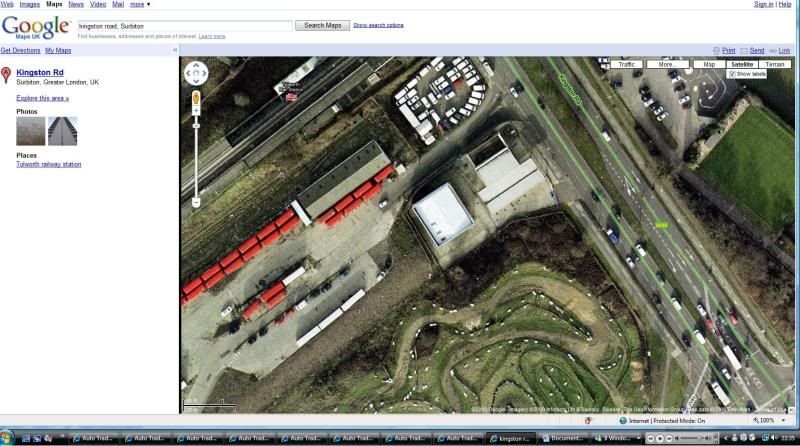Click the search box containing kingston road, Surbiton
Screen dimensions: 800x446
[184, 25]
